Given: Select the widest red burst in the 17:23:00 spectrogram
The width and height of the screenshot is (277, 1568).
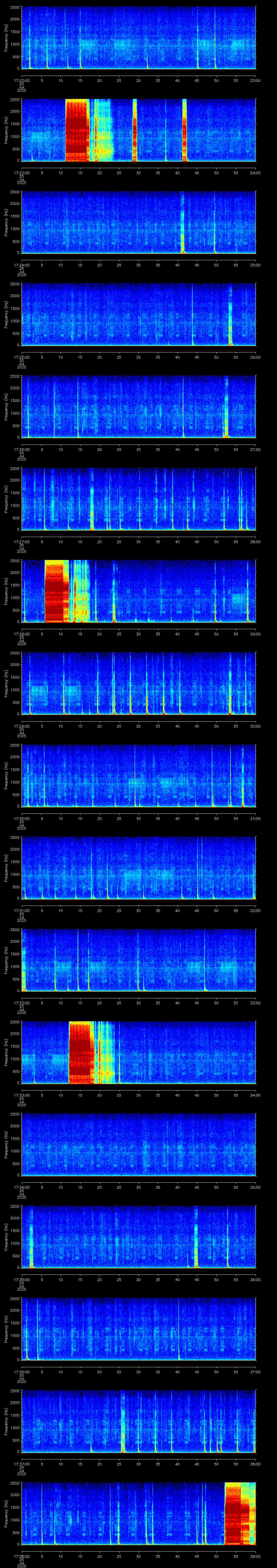Looking at the screenshot, I should click(x=77, y=130).
